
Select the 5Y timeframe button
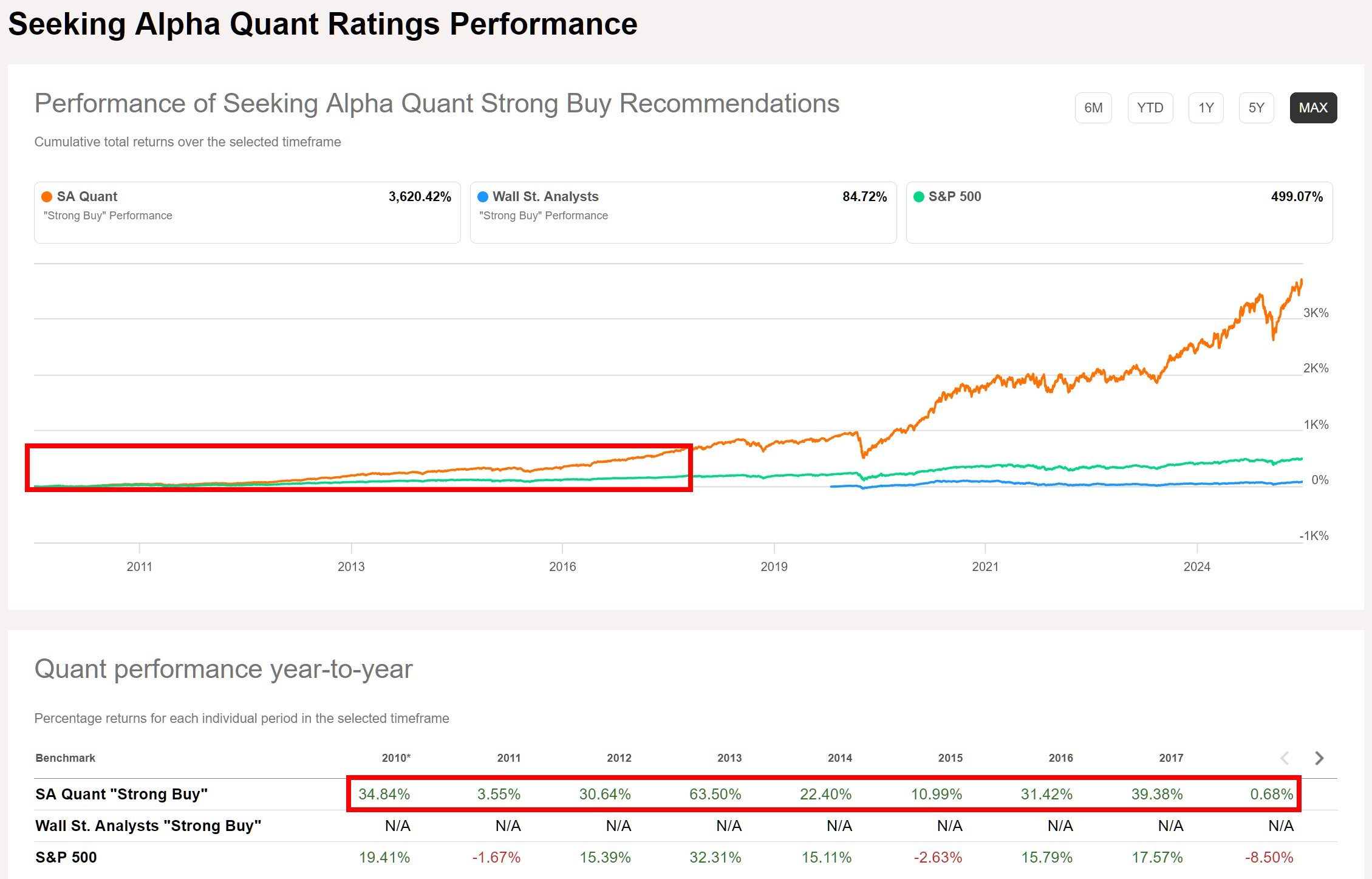coord(1256,108)
